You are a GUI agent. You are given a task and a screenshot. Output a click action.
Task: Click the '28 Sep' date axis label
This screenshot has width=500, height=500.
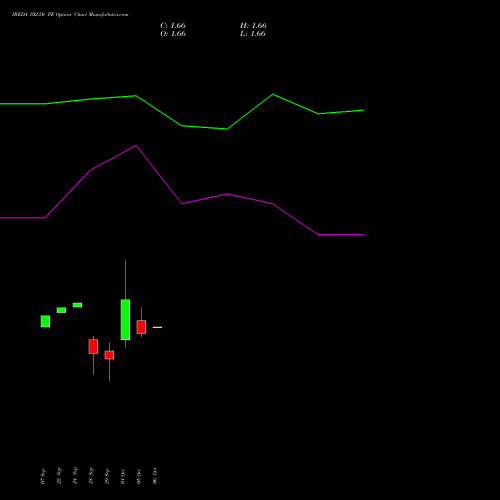pyautogui.click(x=91, y=476)
